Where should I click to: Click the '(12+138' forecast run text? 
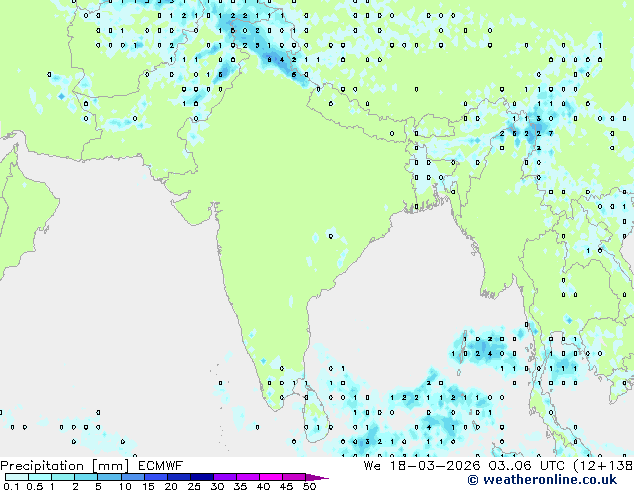point(603,466)
